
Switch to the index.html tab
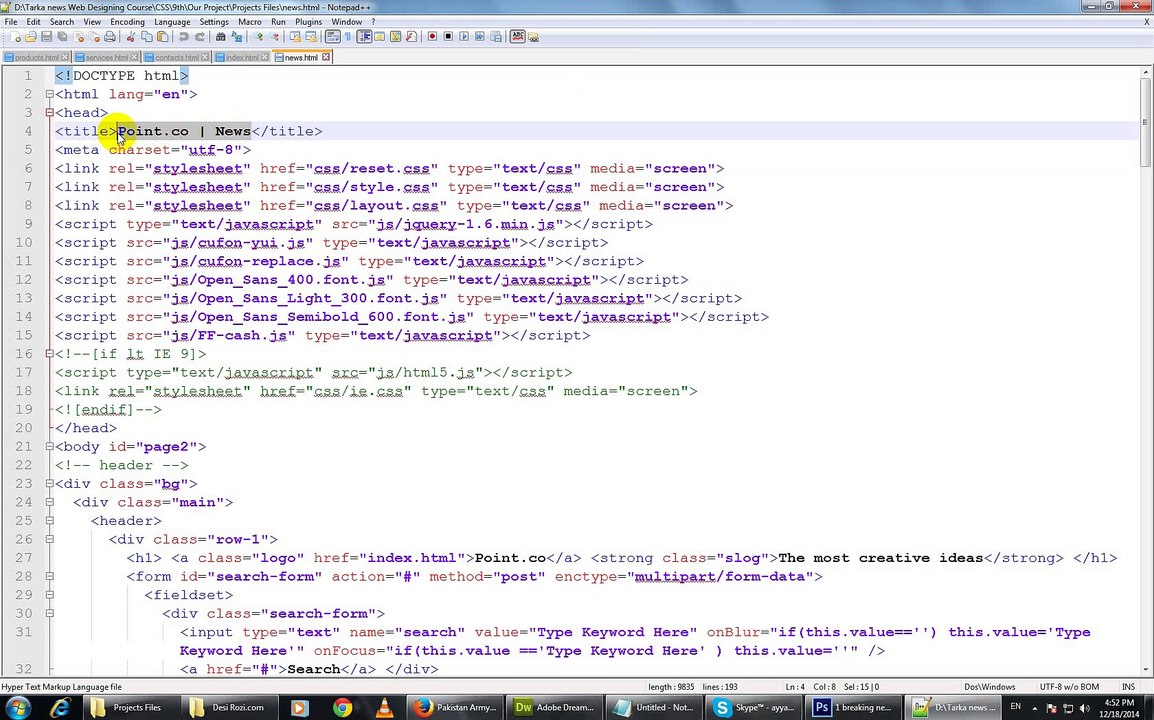pos(241,57)
